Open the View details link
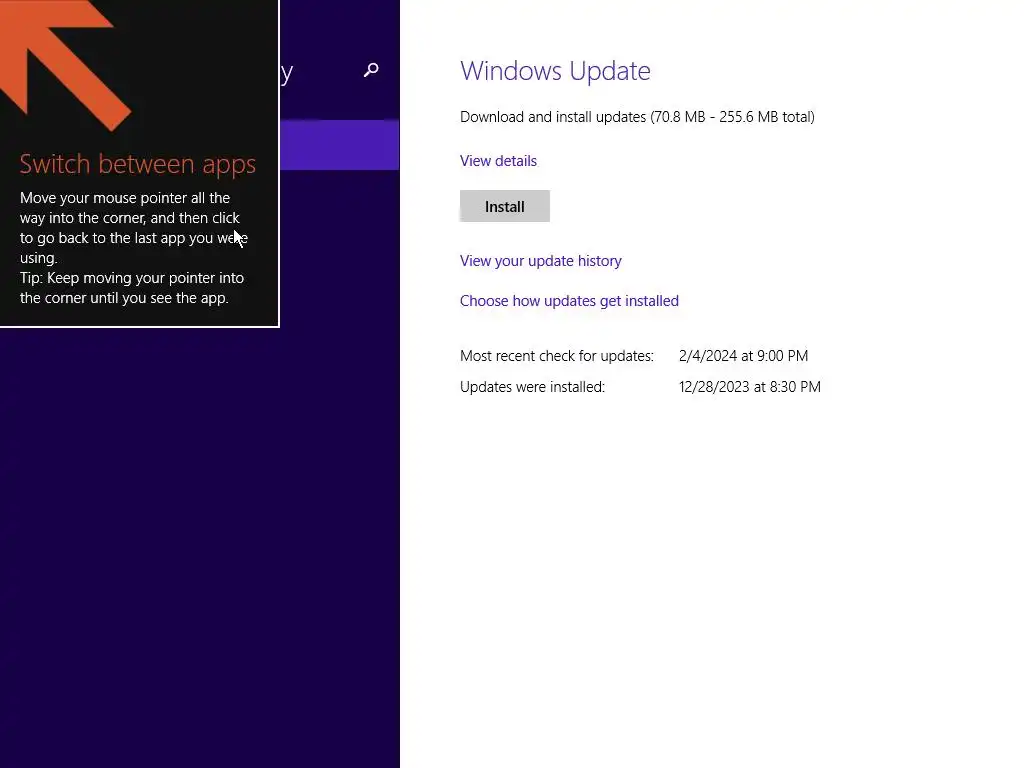Screen dimensions: 1024x768 (x=498, y=161)
